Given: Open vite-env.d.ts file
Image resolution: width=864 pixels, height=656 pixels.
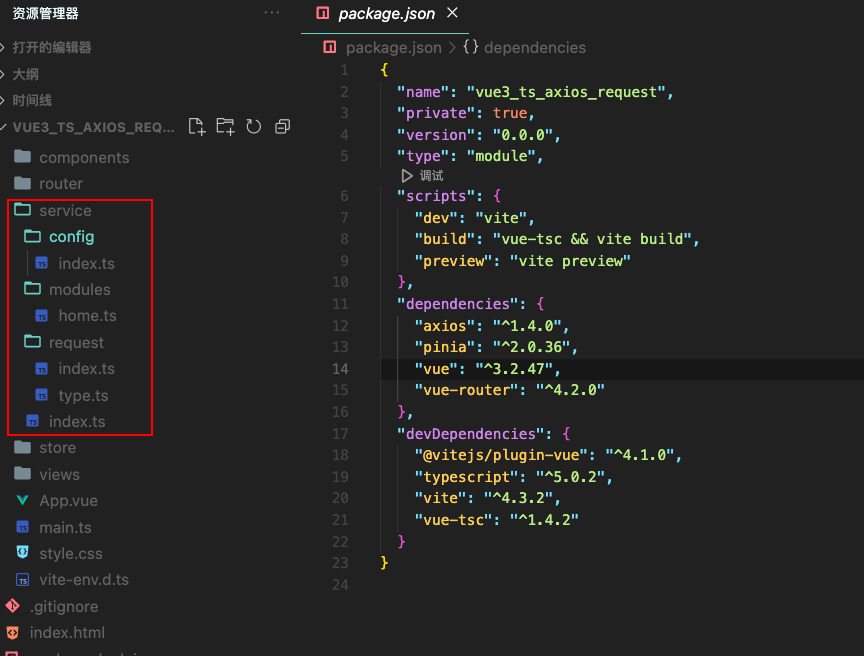Looking at the screenshot, I should (84, 580).
